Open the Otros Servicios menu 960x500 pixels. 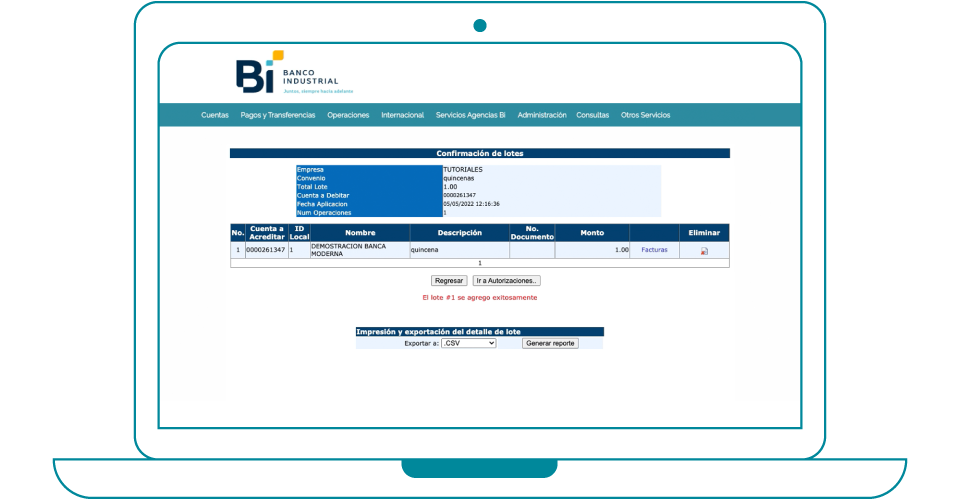[645, 115]
